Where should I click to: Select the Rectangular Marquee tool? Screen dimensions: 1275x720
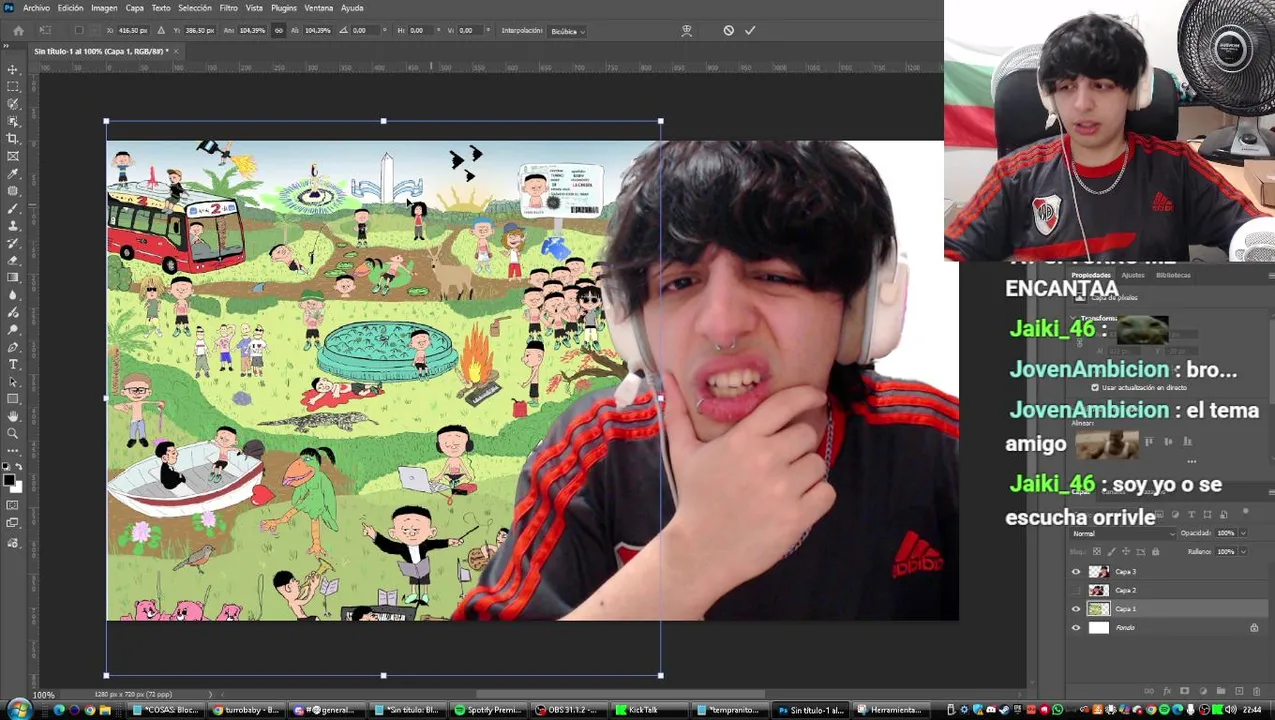[x=13, y=87]
